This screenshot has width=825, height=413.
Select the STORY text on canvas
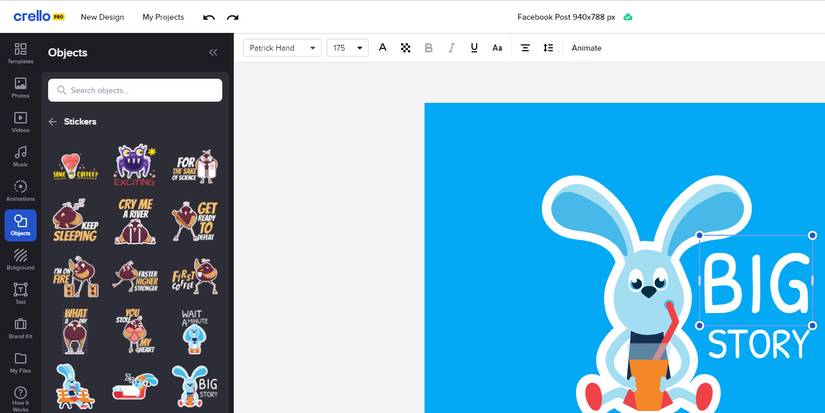pyautogui.click(x=759, y=344)
